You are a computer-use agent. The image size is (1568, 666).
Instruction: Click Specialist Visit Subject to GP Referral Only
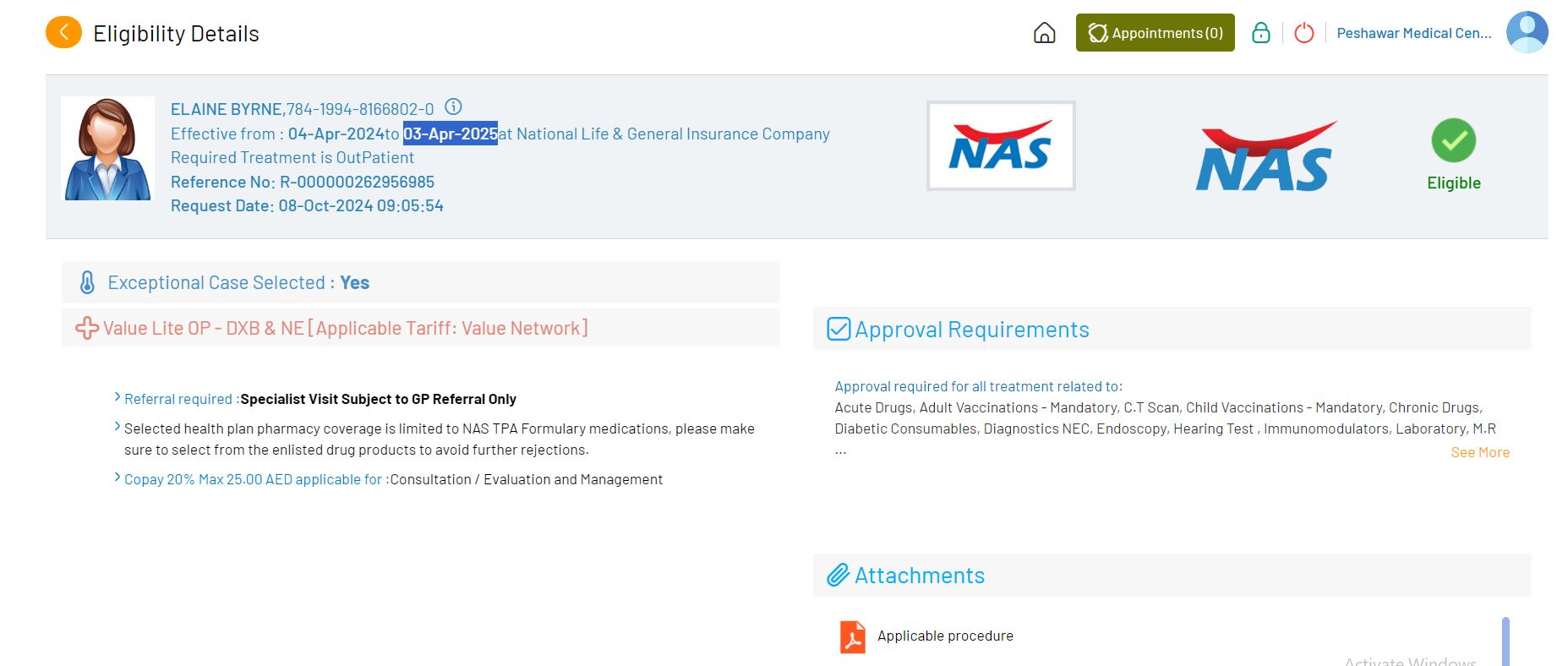tap(378, 399)
